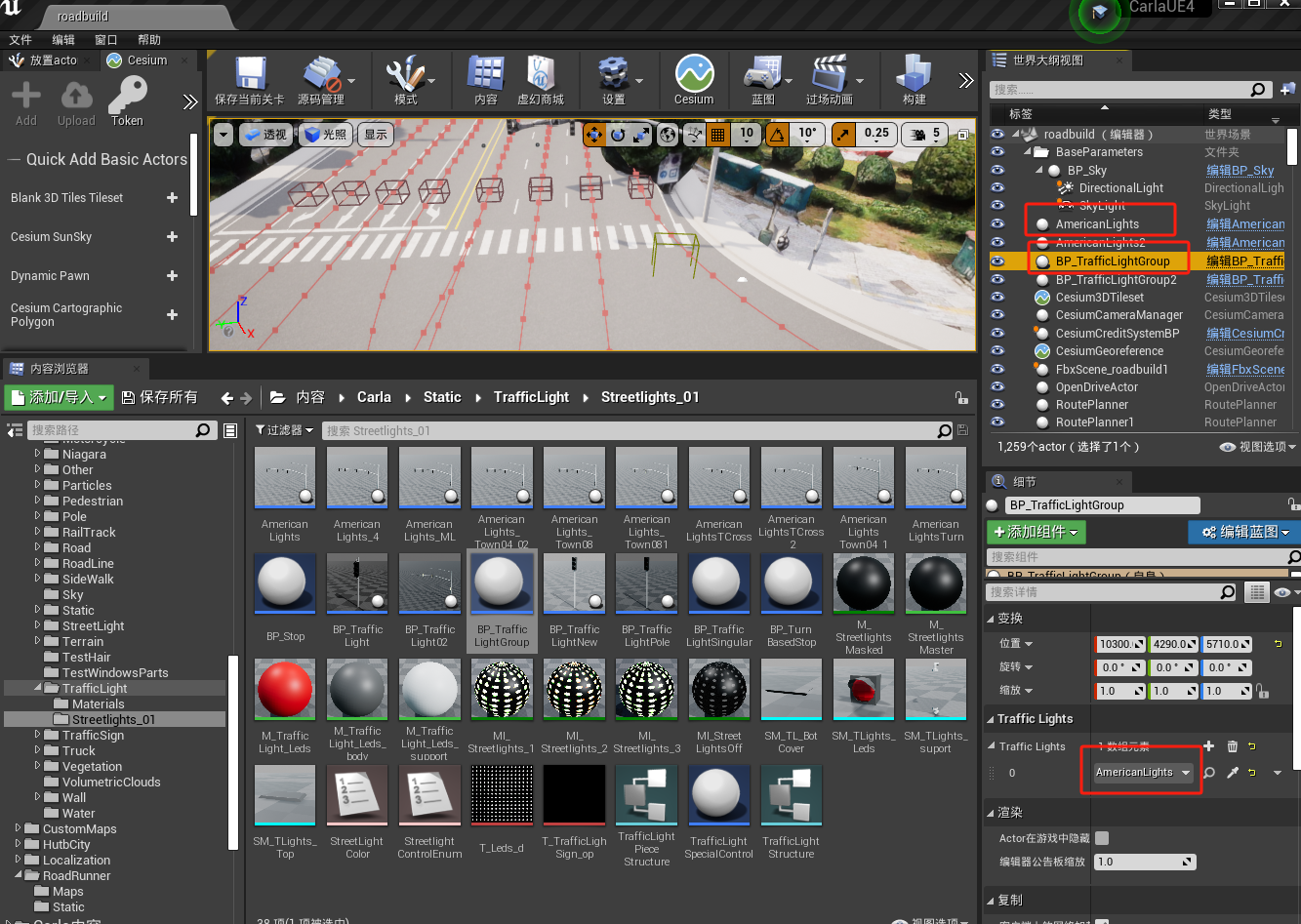
Task: Open the Marketplace (虚幻商城) toolbar icon
Action: 540,76
